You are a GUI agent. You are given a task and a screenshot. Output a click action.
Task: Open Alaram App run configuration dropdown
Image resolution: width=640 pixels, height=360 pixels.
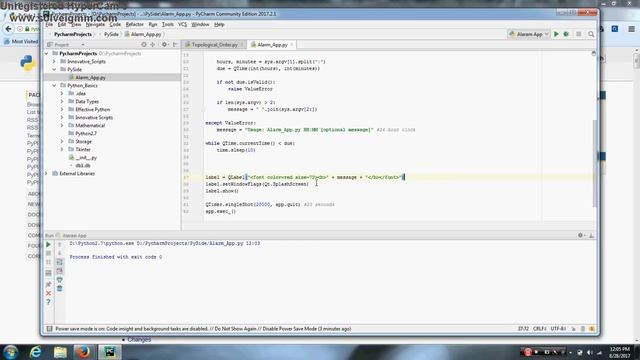[x=529, y=34]
